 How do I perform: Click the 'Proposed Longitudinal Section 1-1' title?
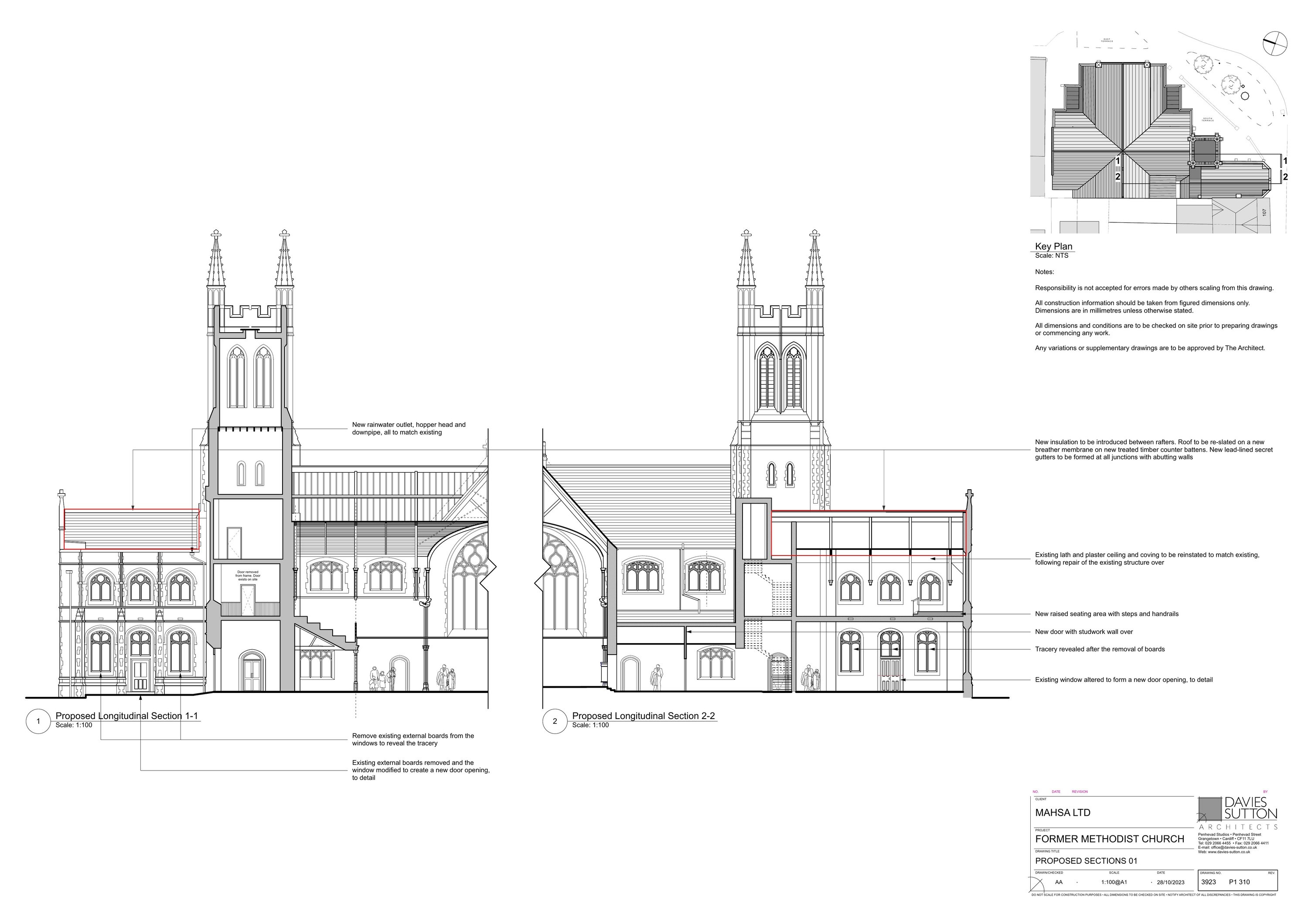point(126,716)
